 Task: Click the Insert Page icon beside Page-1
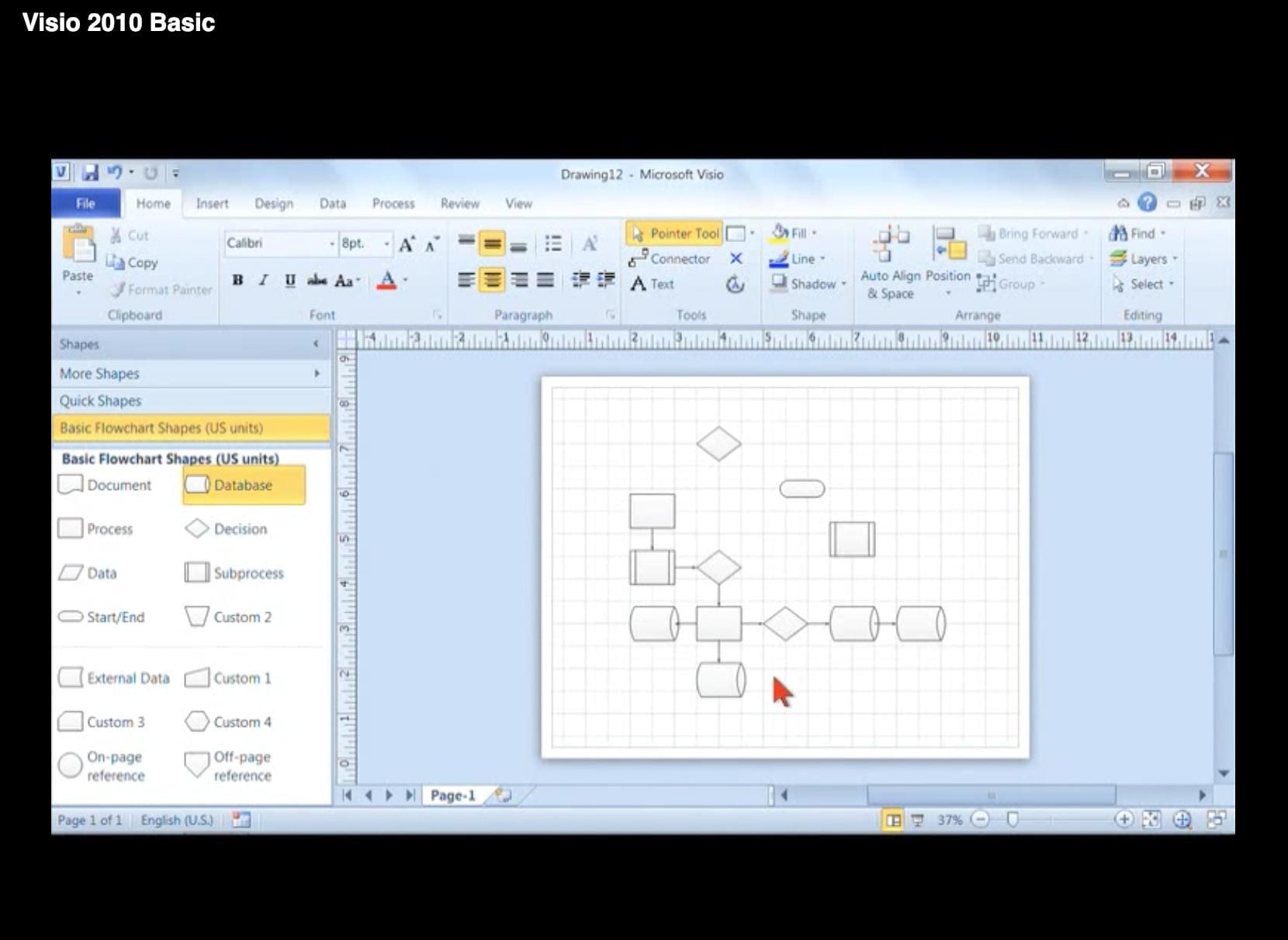503,795
